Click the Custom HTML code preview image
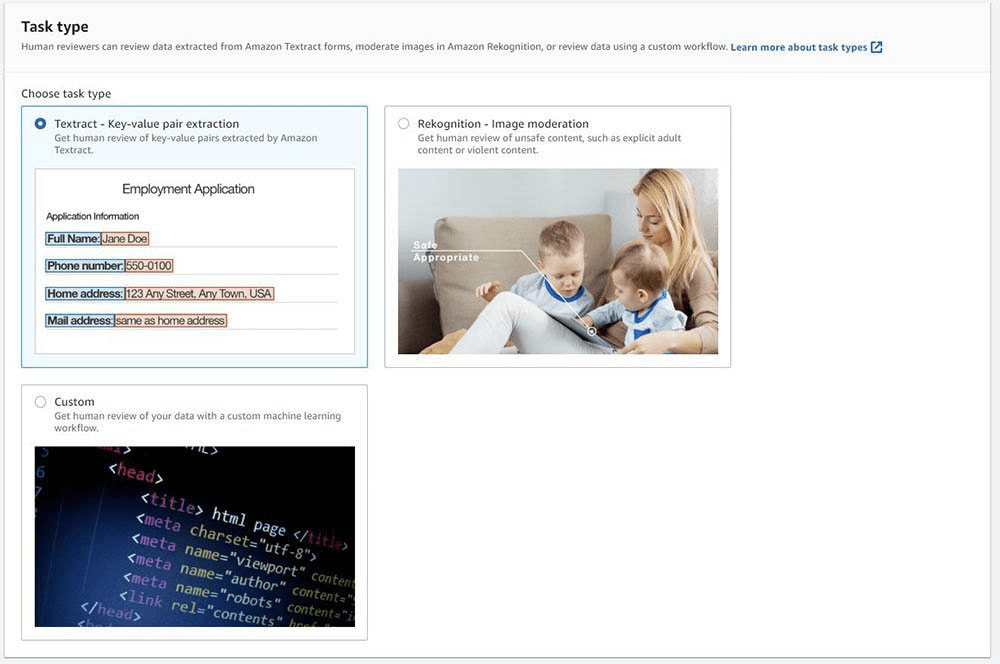1000x664 pixels. [195, 536]
